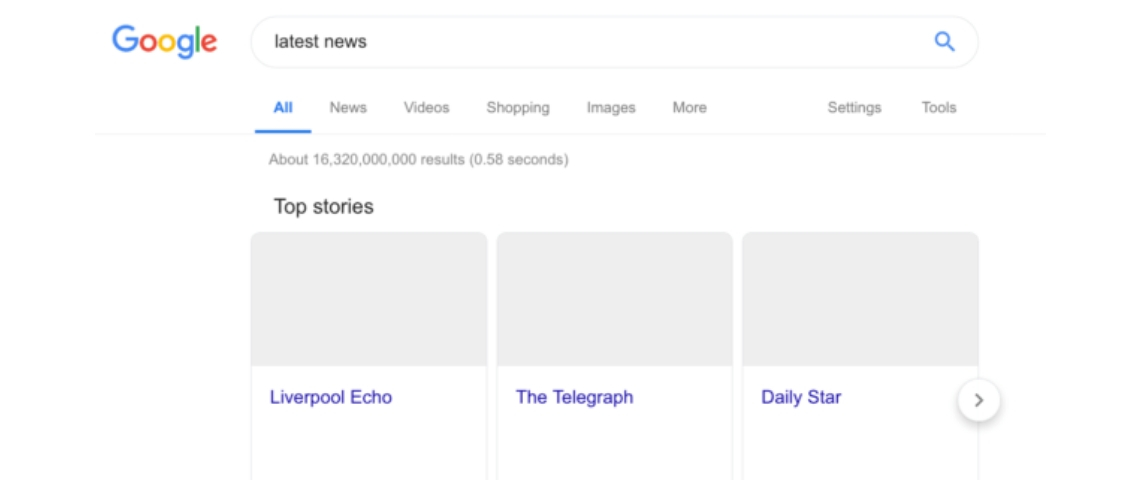Show the search Tools options
The width and height of the screenshot is (1140, 480).
point(938,108)
